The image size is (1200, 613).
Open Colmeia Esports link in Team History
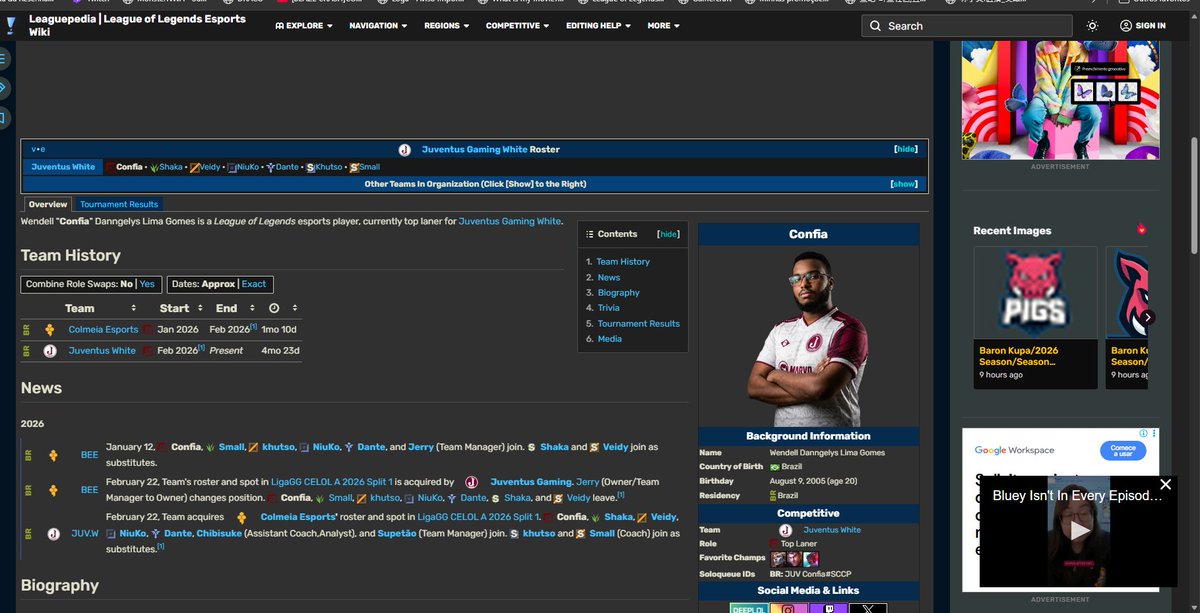coord(103,329)
